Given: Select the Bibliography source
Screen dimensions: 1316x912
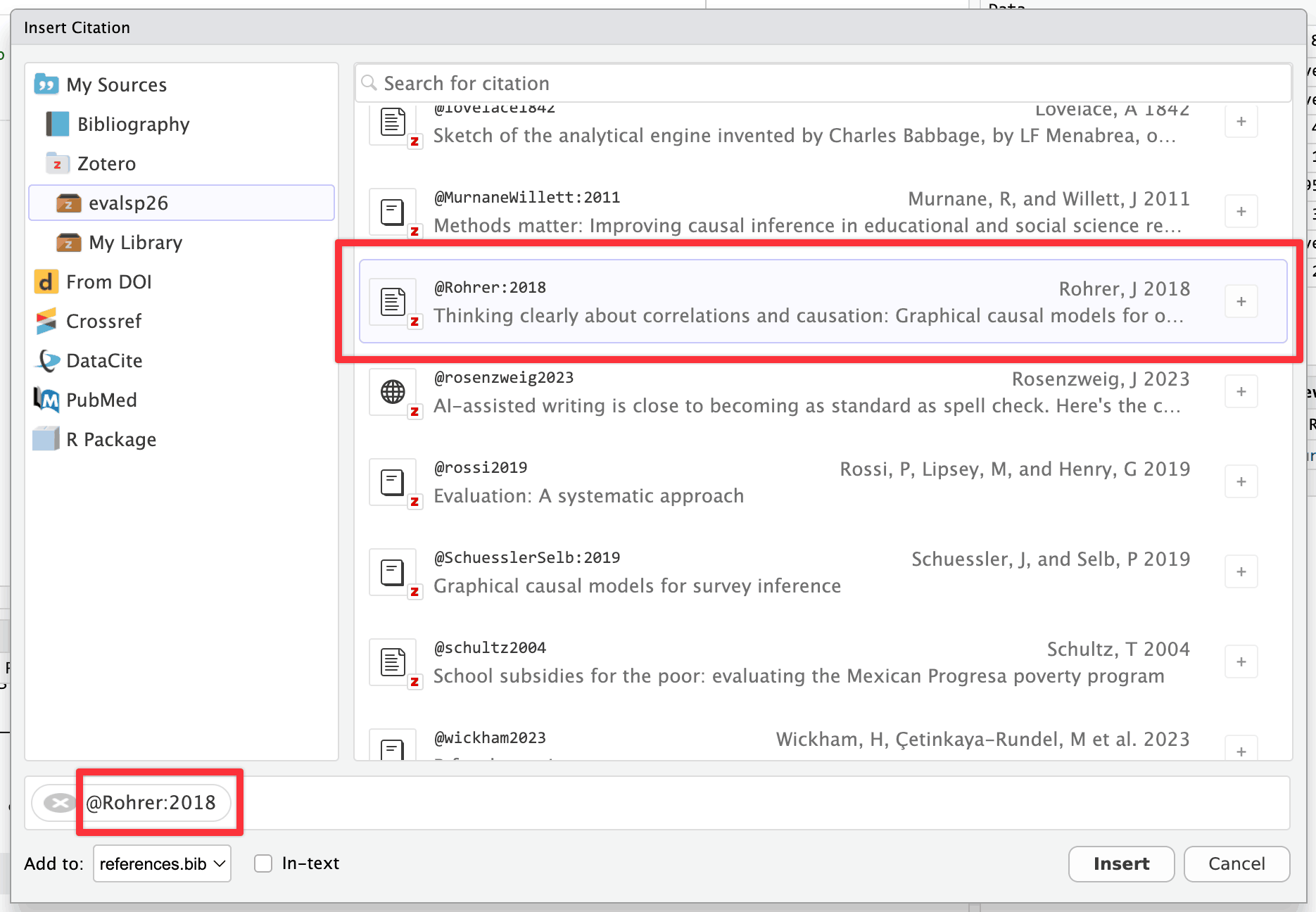Looking at the screenshot, I should (133, 125).
